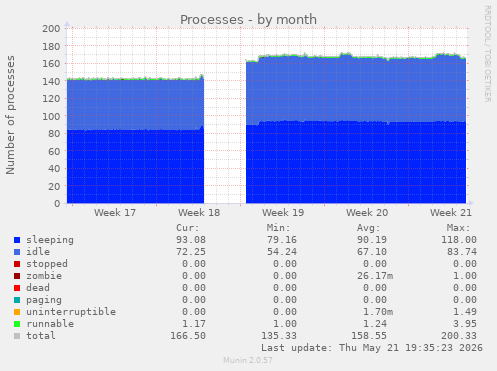This screenshot has height=371, width=497.
Task: Click idle current value 72.25
Action: pyautogui.click(x=191, y=252)
